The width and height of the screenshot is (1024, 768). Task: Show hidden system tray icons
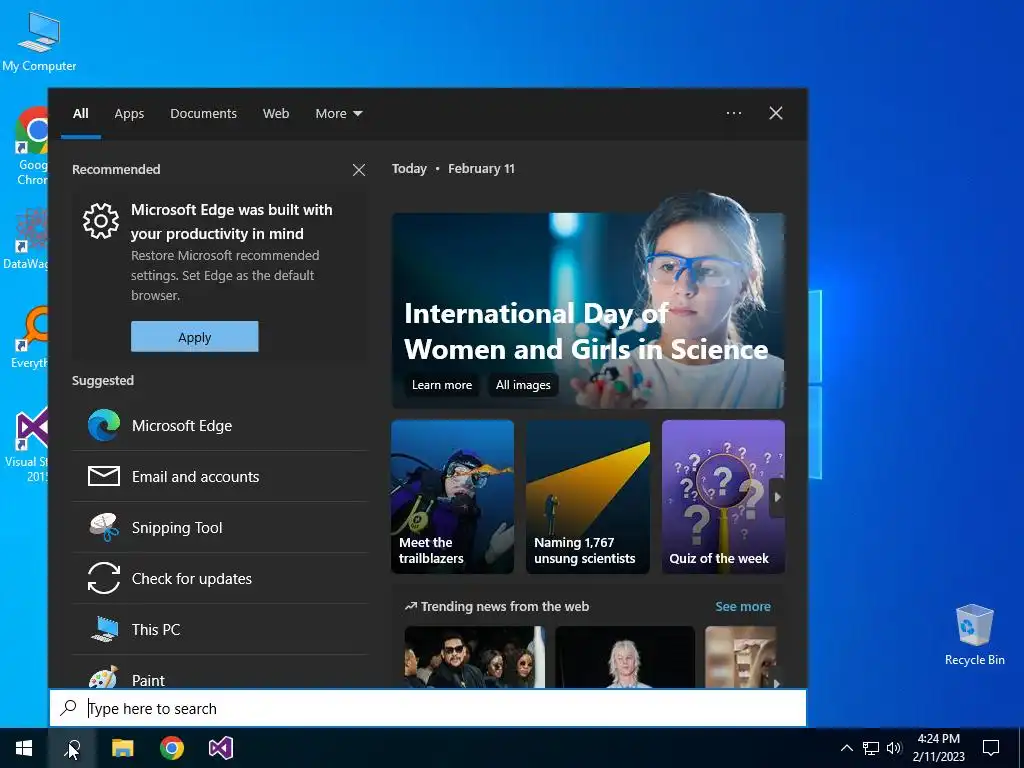coord(846,748)
